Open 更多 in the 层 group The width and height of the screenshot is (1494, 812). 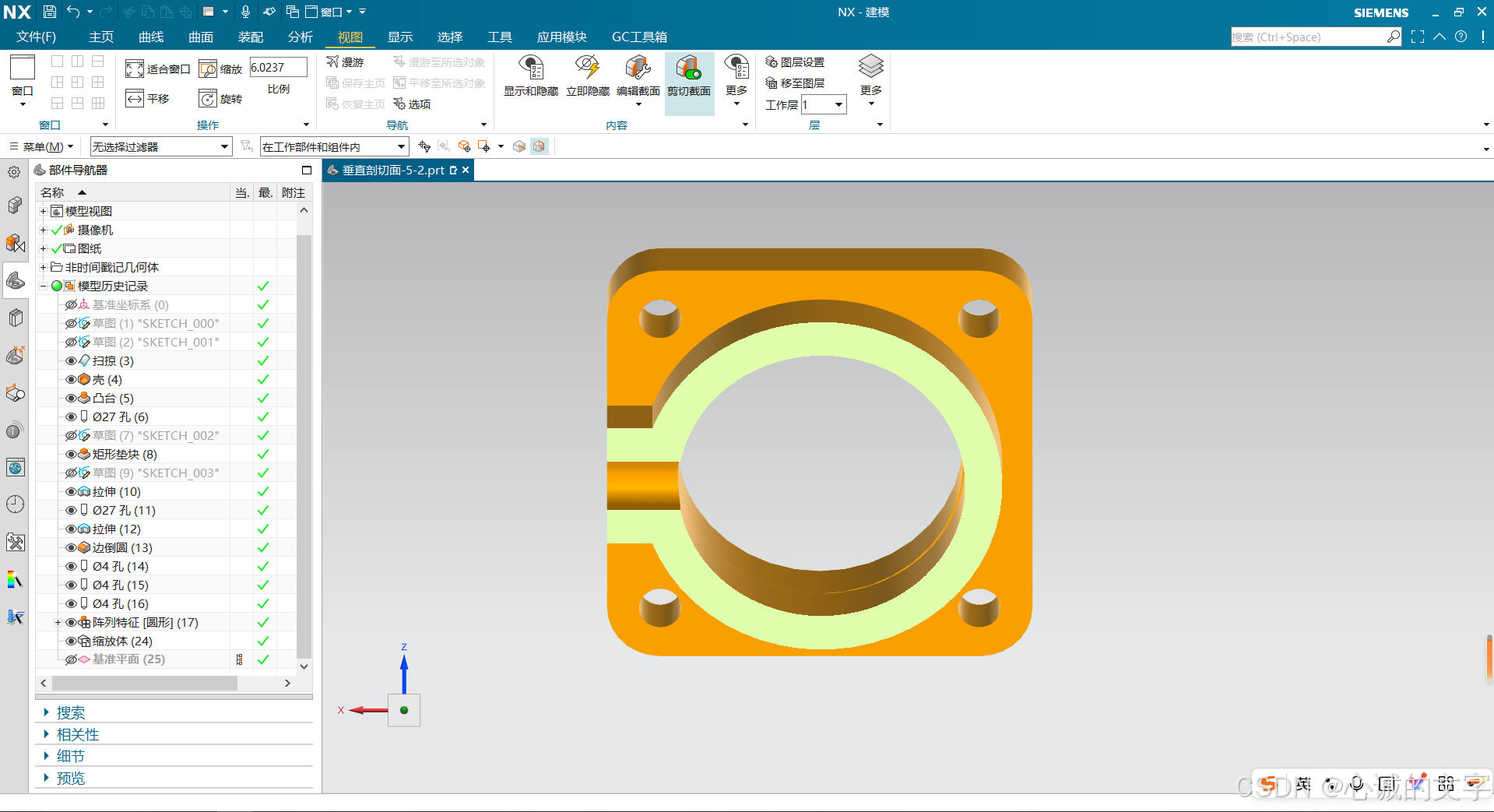click(871, 81)
